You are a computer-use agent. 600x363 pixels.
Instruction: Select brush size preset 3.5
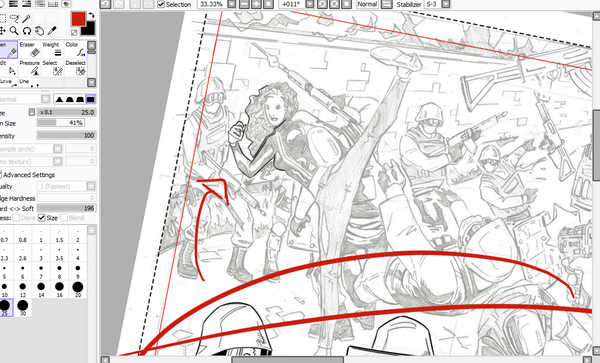pyautogui.click(x=59, y=253)
